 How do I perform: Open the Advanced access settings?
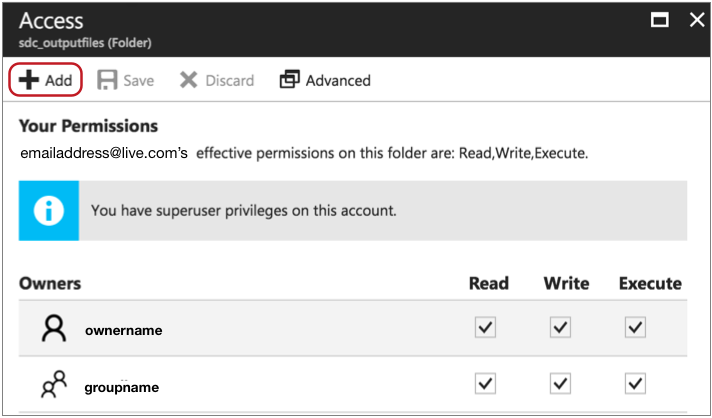tap(325, 80)
